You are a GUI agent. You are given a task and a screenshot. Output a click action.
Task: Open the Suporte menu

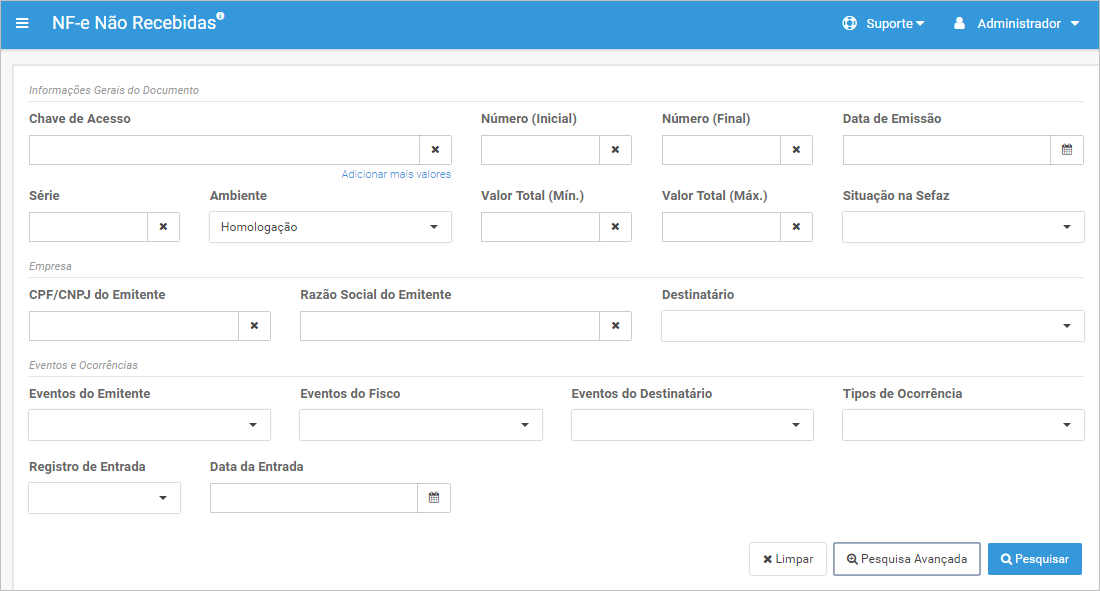tap(883, 23)
